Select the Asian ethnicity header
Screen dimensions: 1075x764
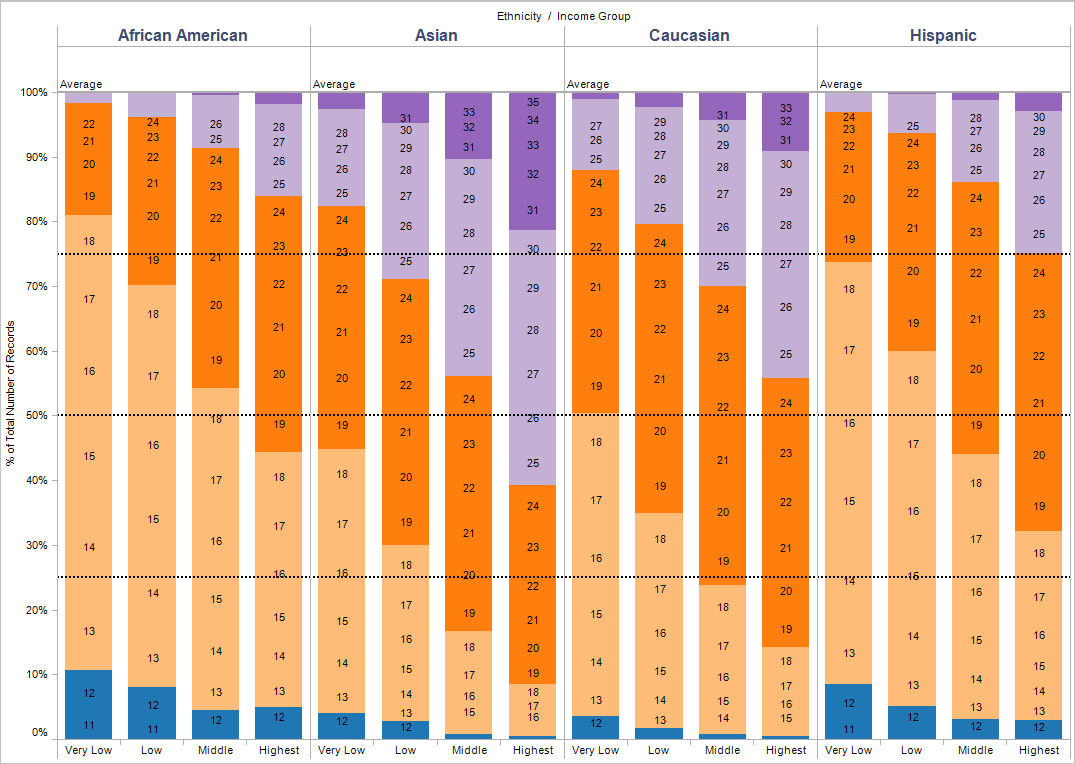click(436, 36)
